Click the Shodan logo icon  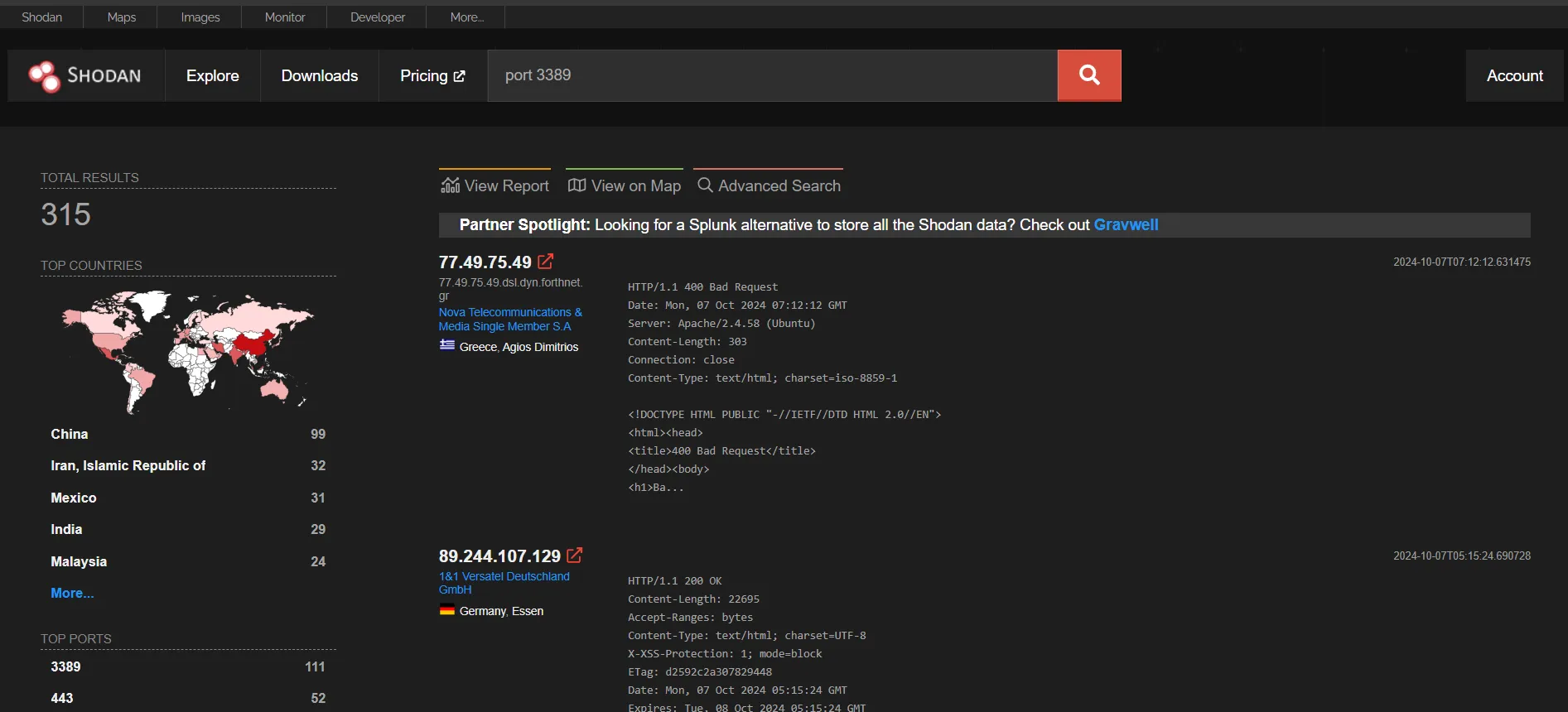pyautogui.click(x=44, y=76)
